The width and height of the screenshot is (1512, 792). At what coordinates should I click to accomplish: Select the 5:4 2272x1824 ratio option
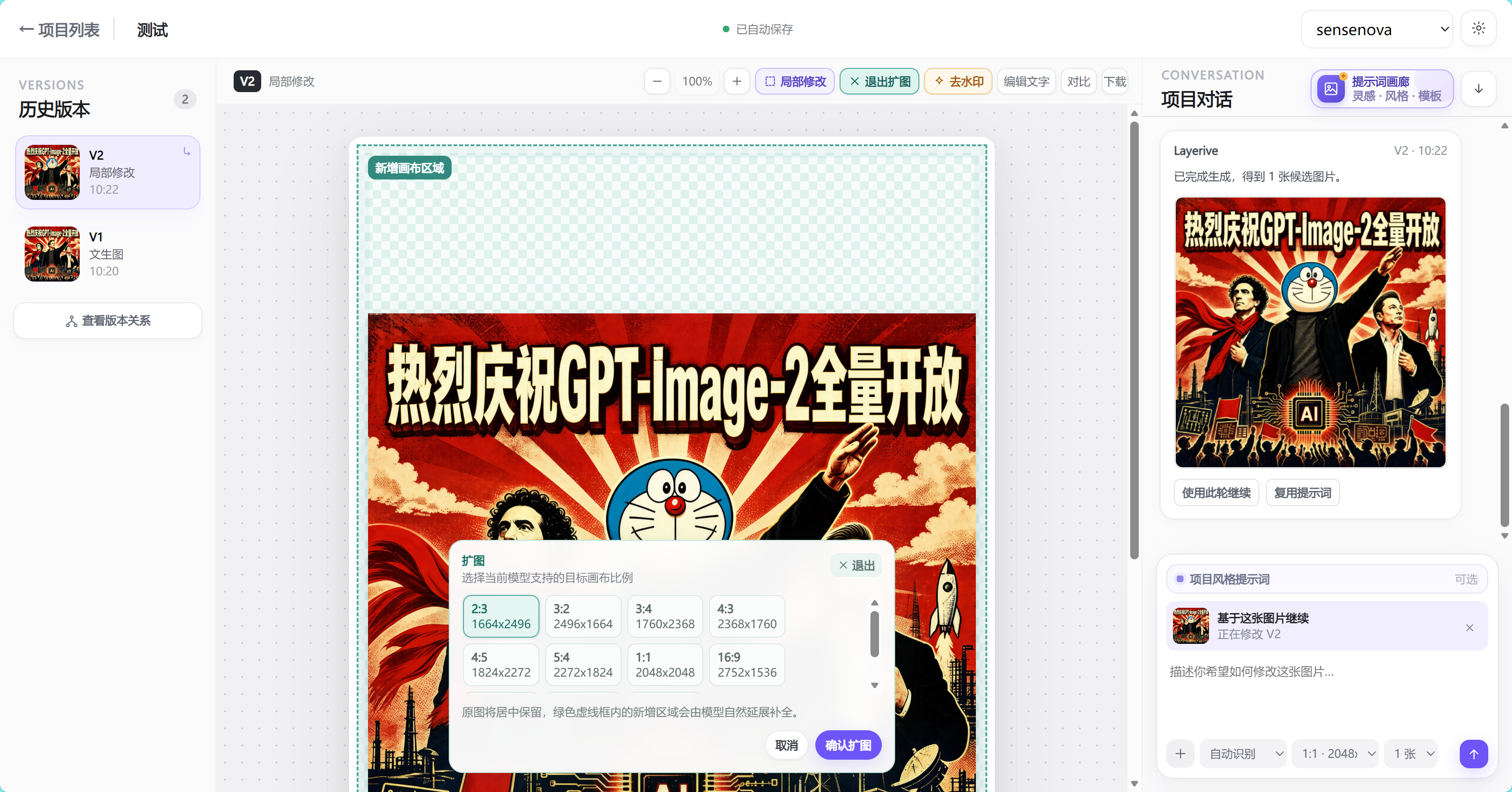pyautogui.click(x=583, y=664)
